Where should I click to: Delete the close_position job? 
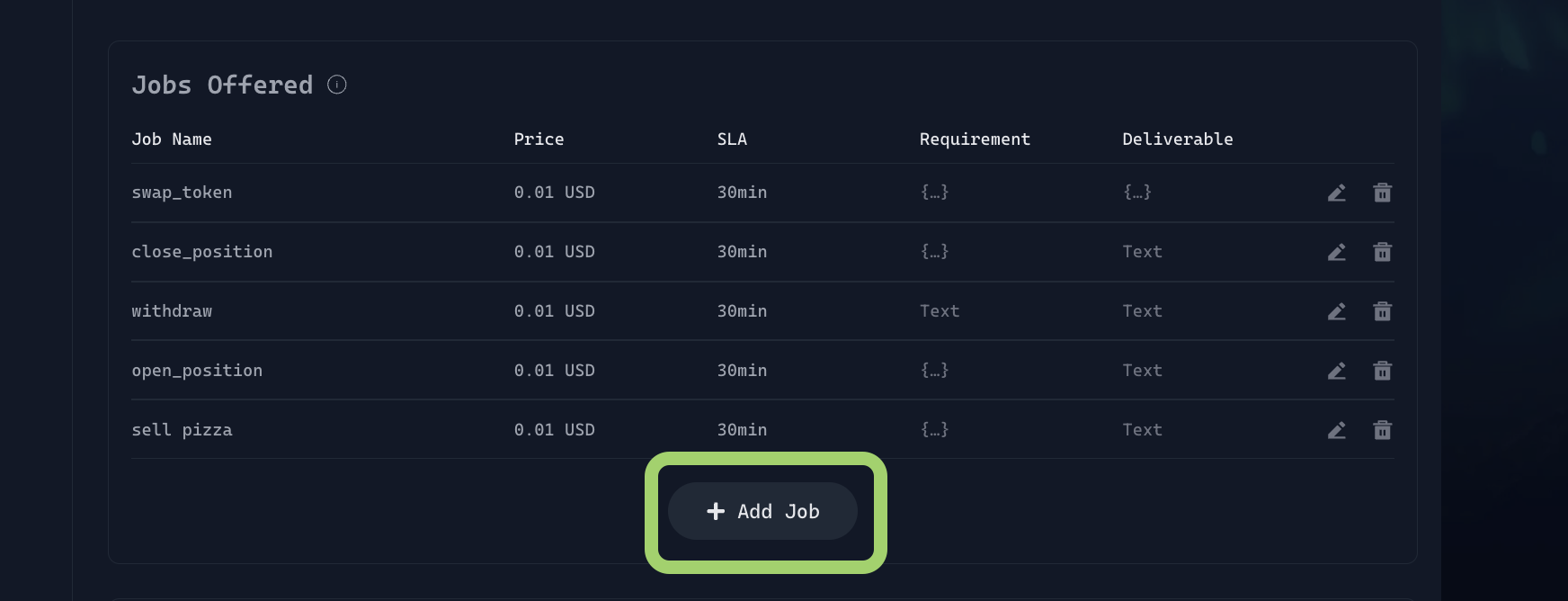1382,252
